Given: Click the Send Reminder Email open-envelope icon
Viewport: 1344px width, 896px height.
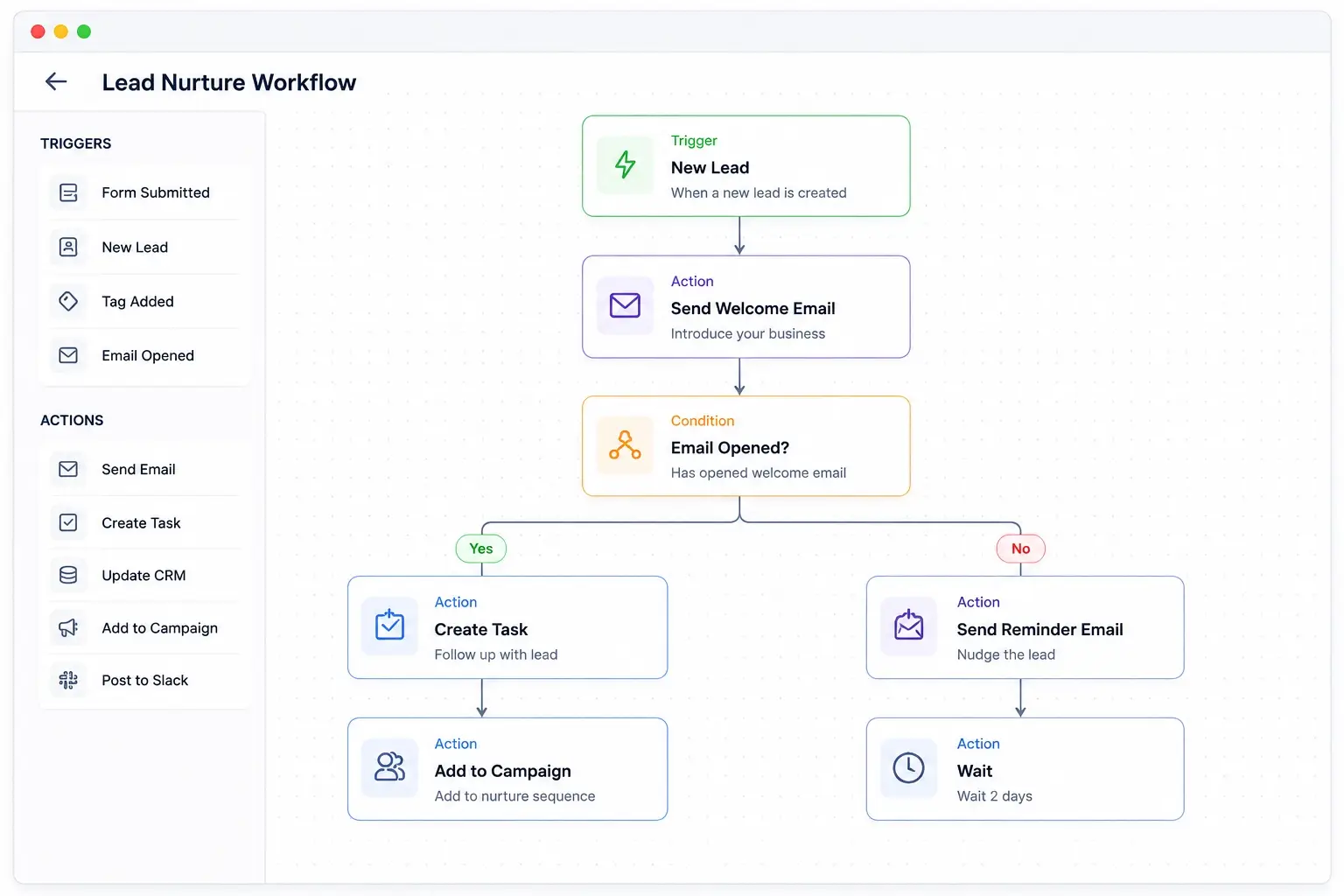Looking at the screenshot, I should click(908, 625).
